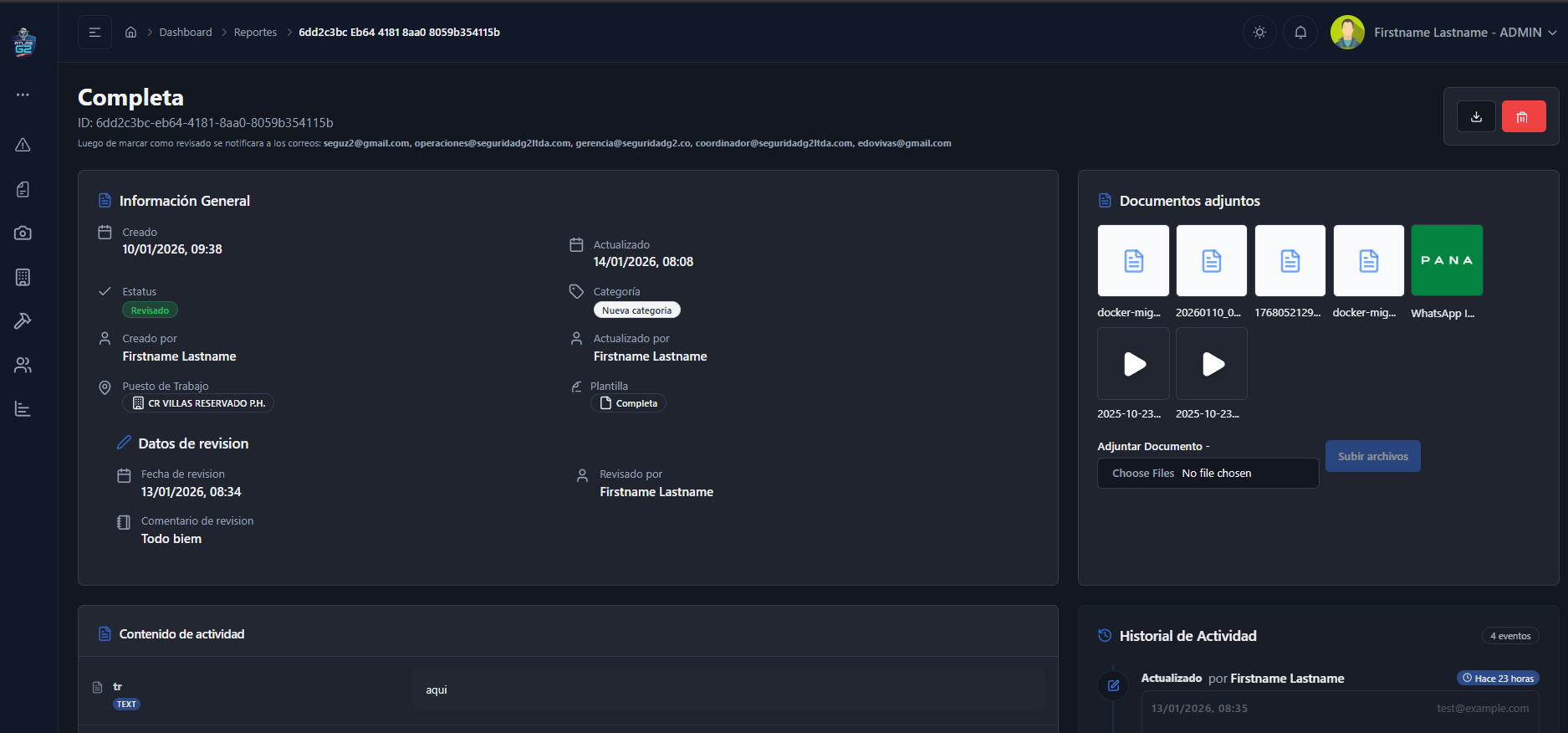Open the WhatsApp image thumbnail
1568x733 pixels.
coord(1446,260)
